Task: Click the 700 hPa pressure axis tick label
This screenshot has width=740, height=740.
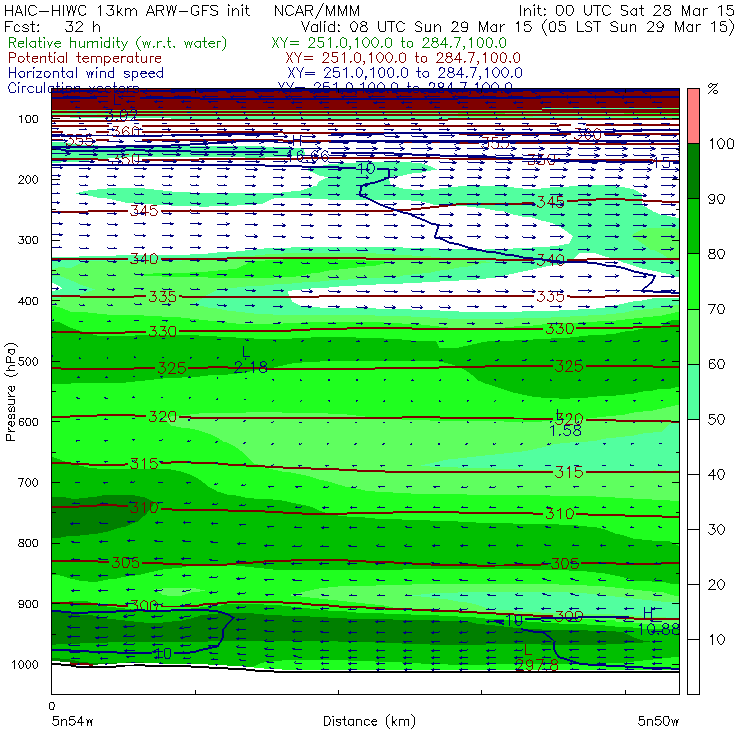Action: pos(28,483)
